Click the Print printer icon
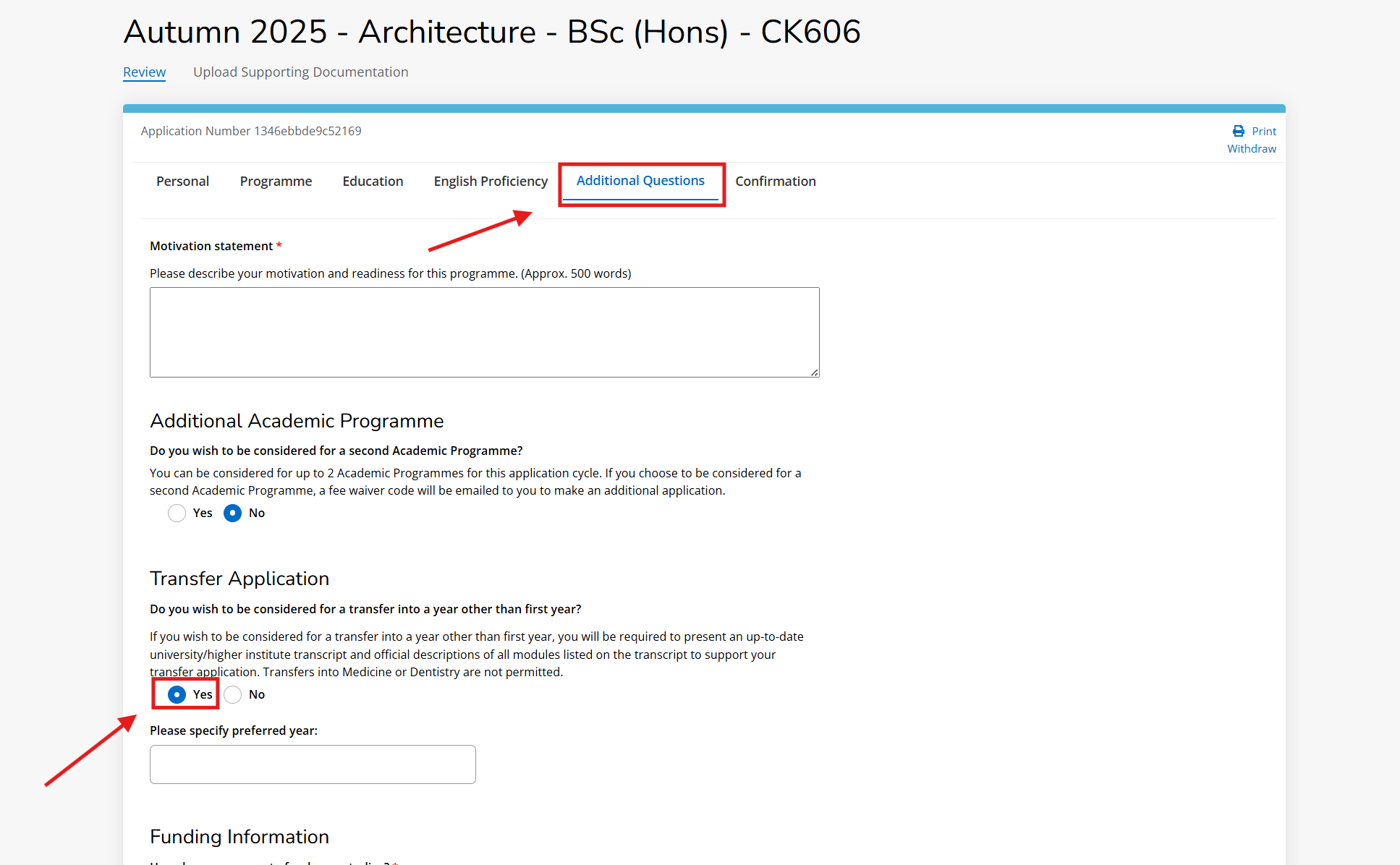1400x865 pixels. (1238, 131)
